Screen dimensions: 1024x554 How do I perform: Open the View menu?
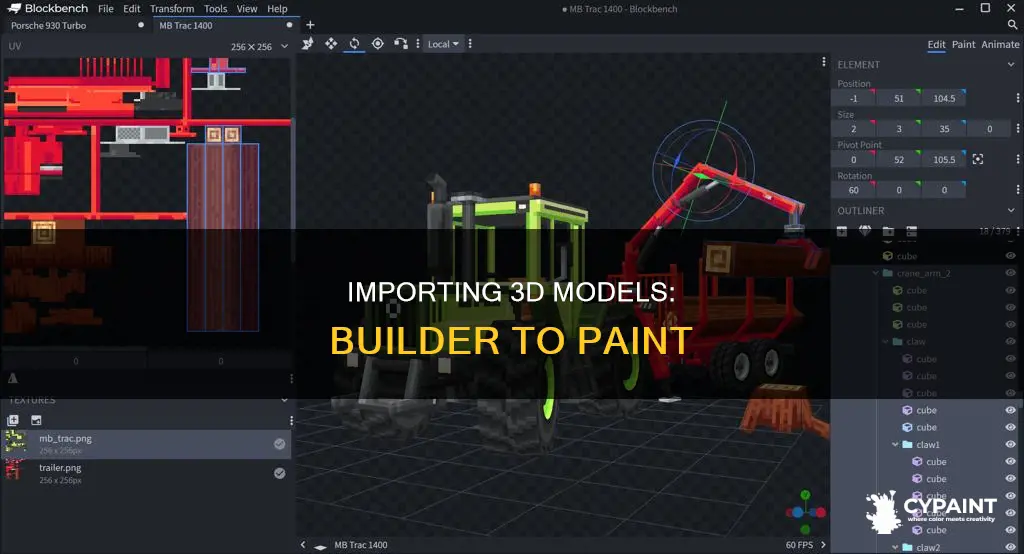tap(246, 8)
